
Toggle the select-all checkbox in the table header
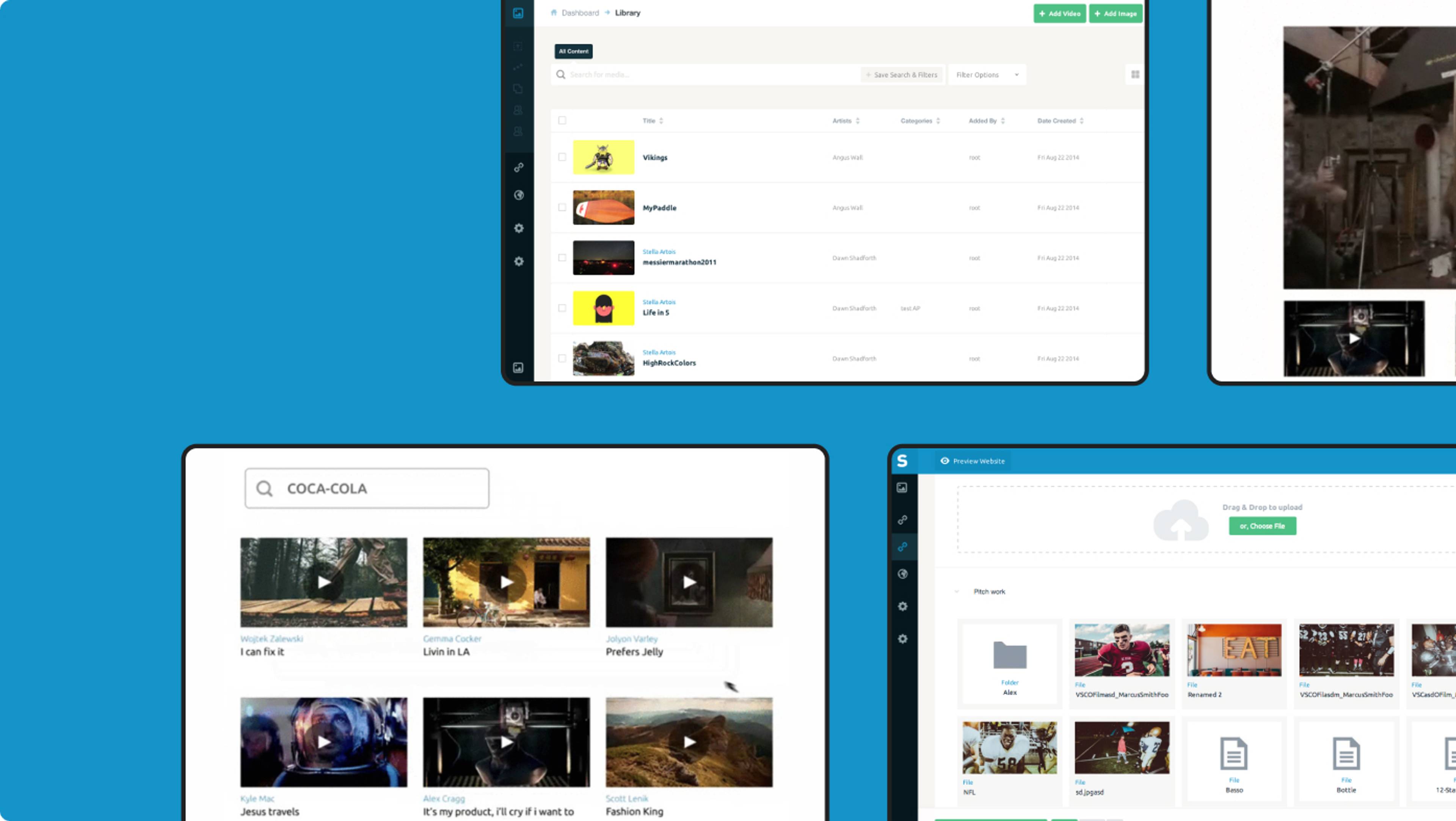[562, 120]
